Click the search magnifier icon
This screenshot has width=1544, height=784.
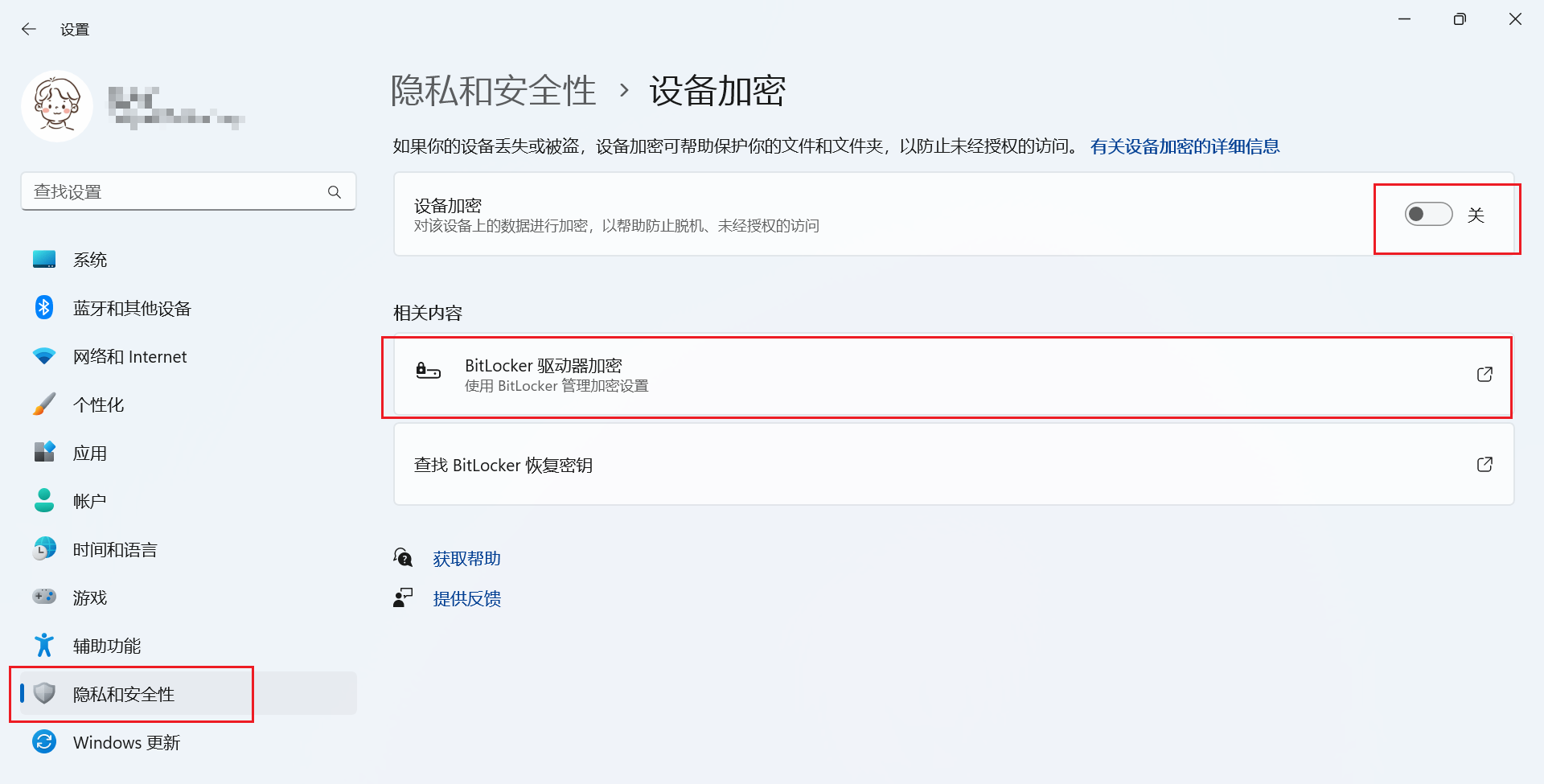[335, 192]
